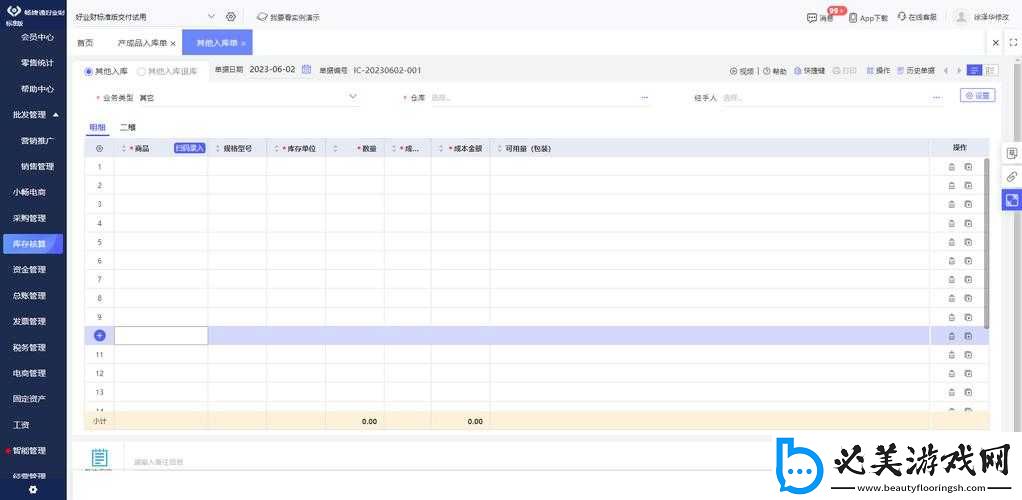Open 在线客服 online support
The height and width of the screenshot is (500, 1022).
tap(917, 17)
